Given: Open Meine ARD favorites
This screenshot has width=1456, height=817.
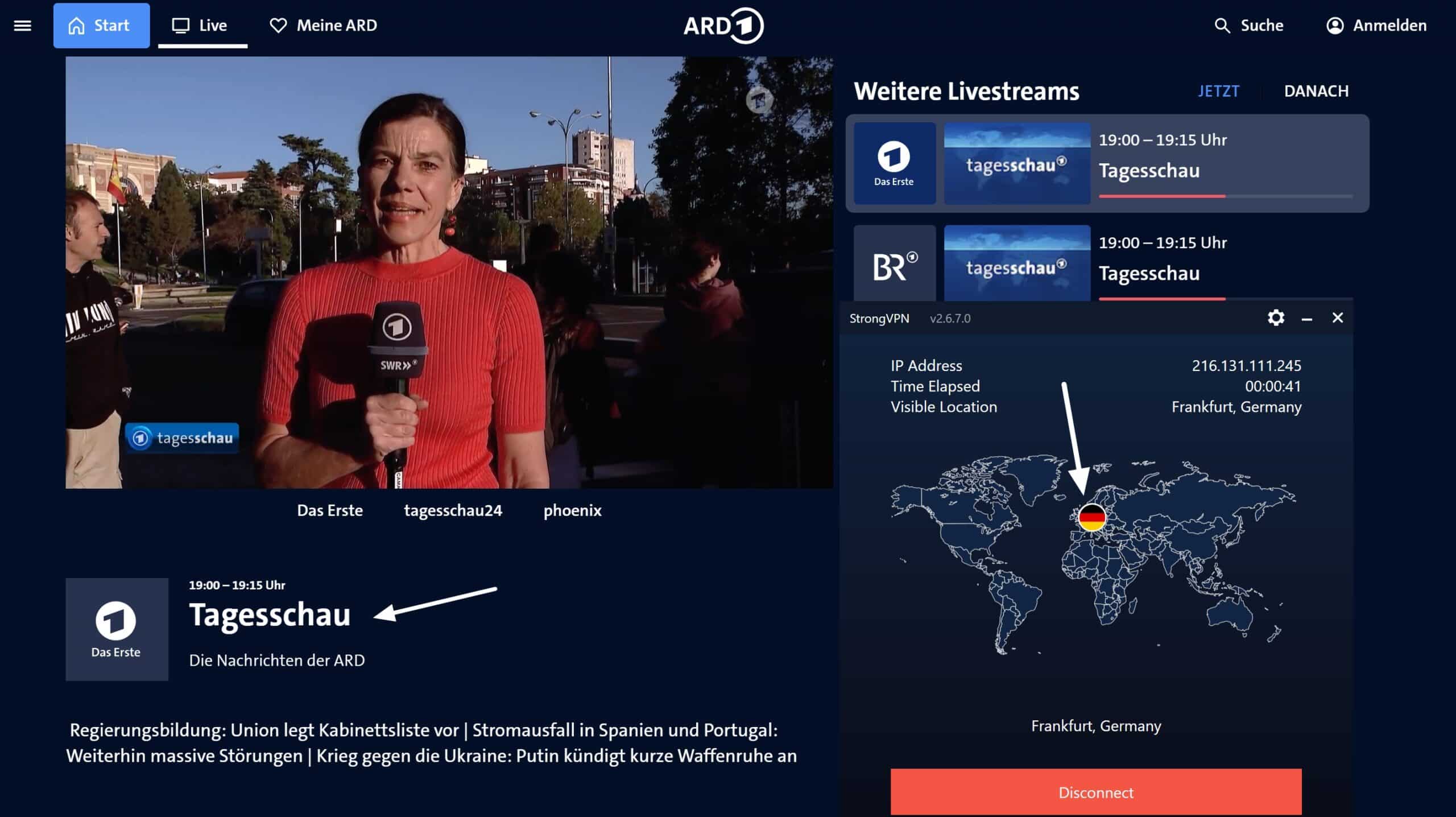Looking at the screenshot, I should click(322, 26).
